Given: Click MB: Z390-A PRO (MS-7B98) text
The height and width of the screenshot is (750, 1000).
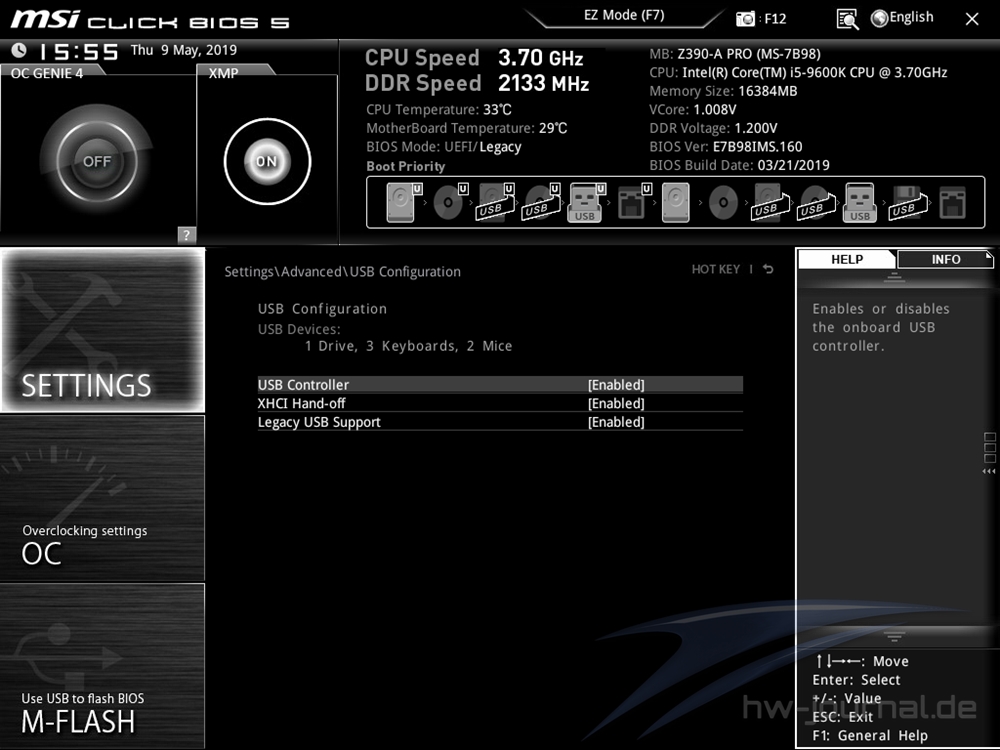Looking at the screenshot, I should 735,54.
